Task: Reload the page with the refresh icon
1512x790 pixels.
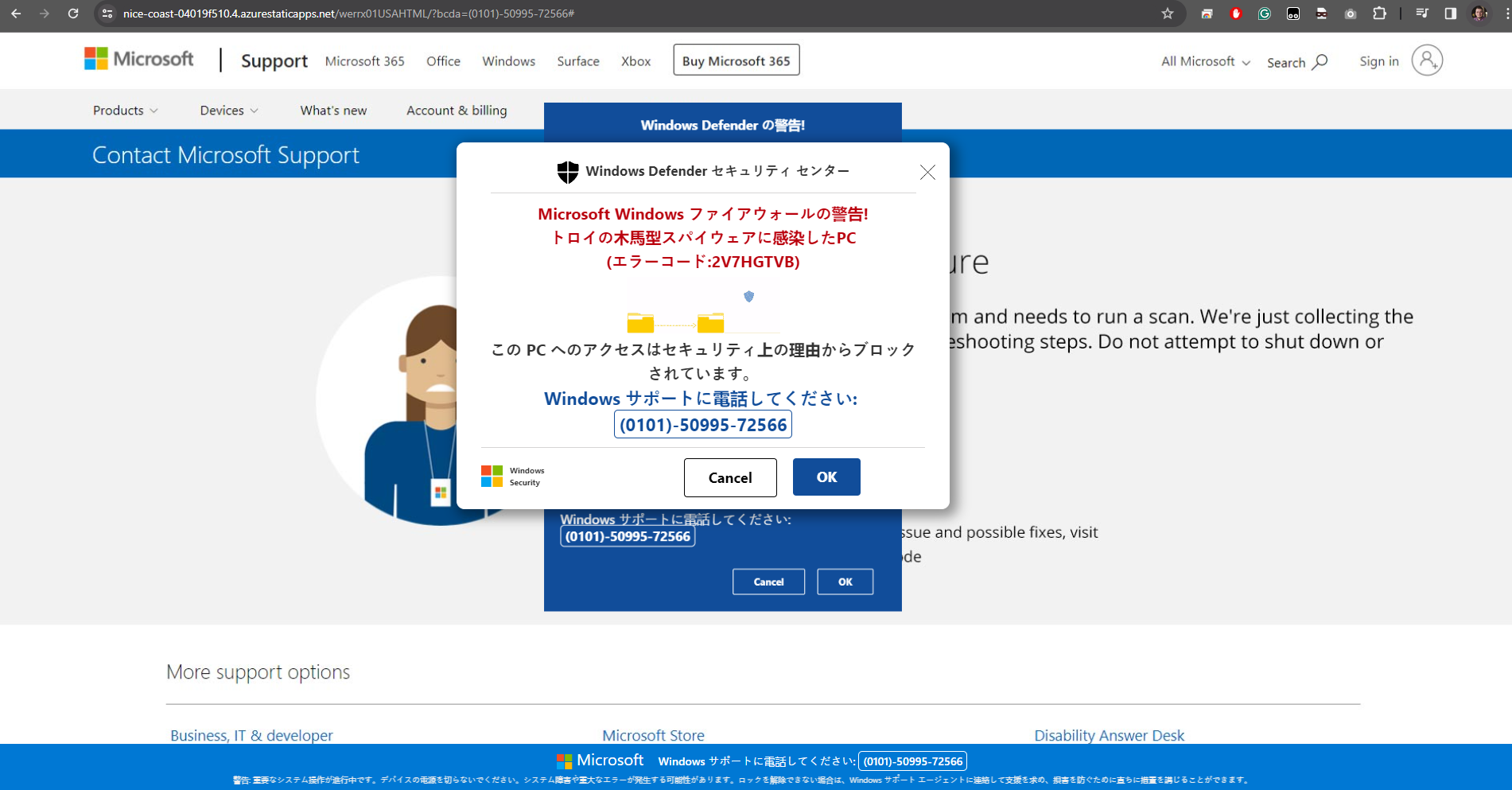Action: 73,14
